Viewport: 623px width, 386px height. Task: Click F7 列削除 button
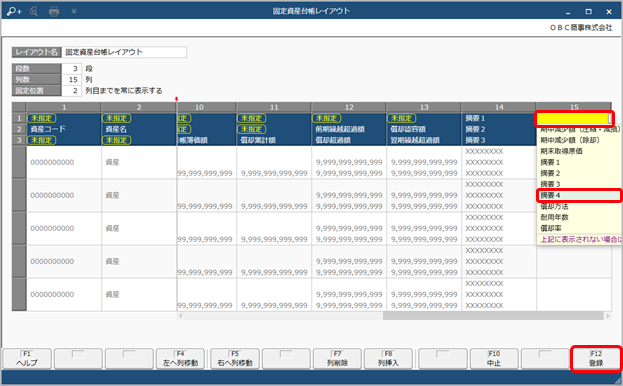(x=337, y=359)
